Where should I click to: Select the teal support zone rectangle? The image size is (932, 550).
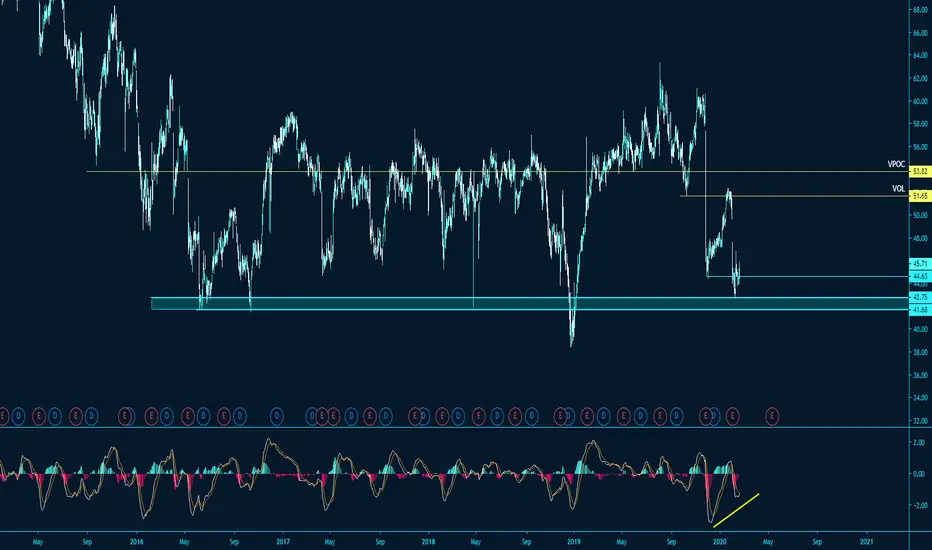click(x=529, y=304)
